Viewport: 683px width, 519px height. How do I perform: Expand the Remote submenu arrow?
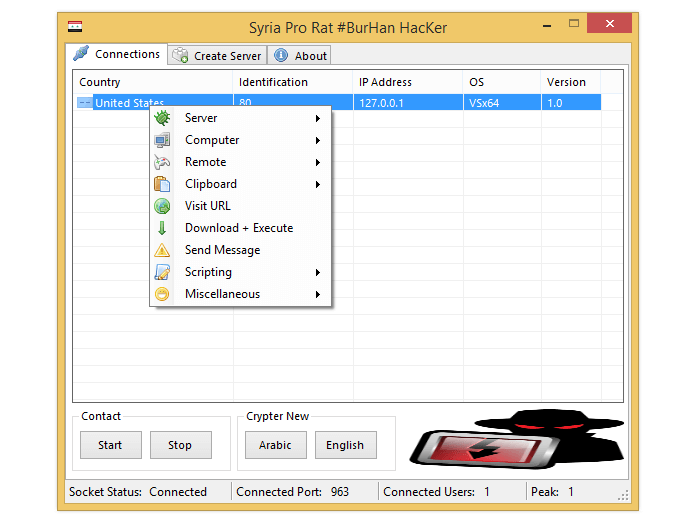pyautogui.click(x=318, y=162)
